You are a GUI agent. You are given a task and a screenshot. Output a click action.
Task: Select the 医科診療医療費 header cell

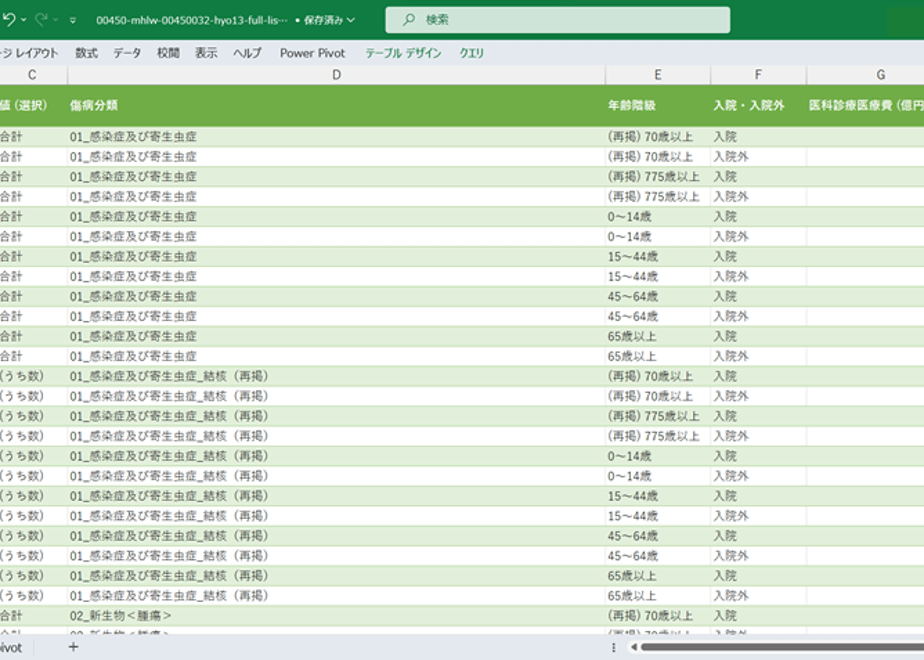(x=865, y=105)
